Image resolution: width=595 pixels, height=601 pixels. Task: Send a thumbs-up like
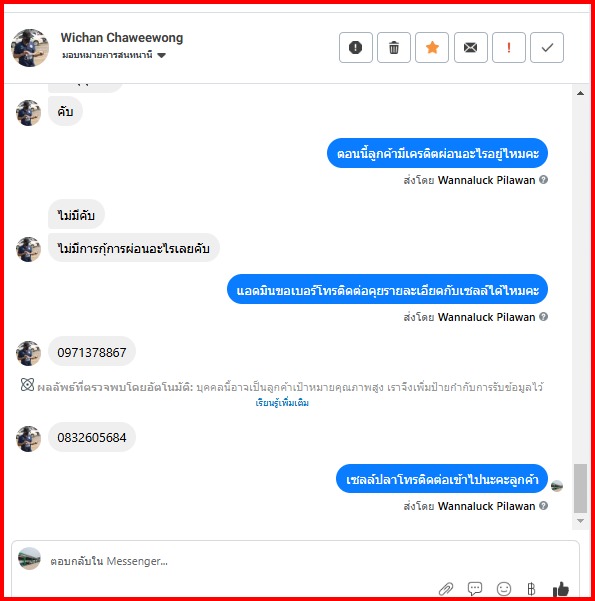tap(560, 588)
